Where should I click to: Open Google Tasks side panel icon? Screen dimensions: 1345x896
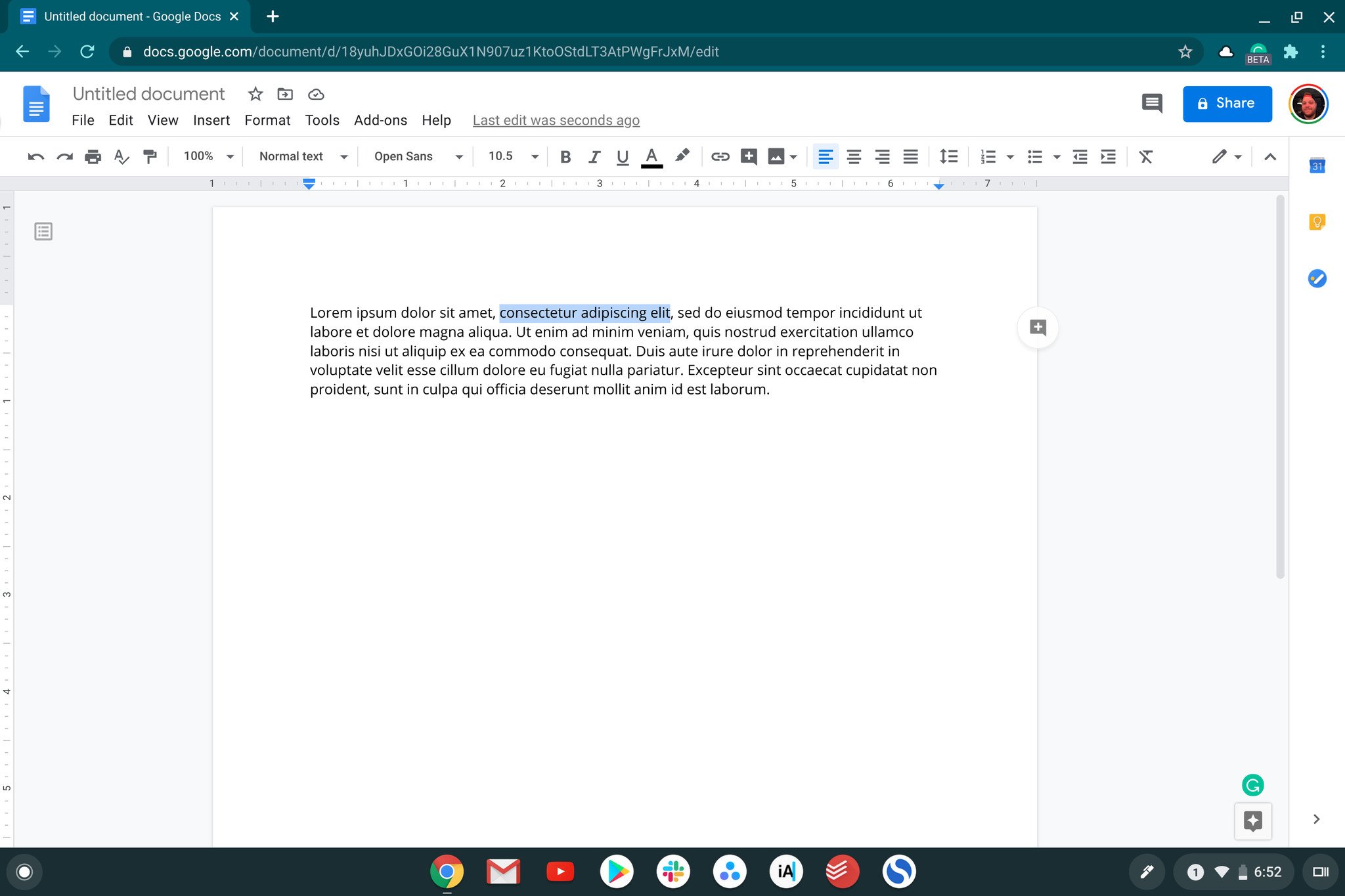pos(1317,278)
